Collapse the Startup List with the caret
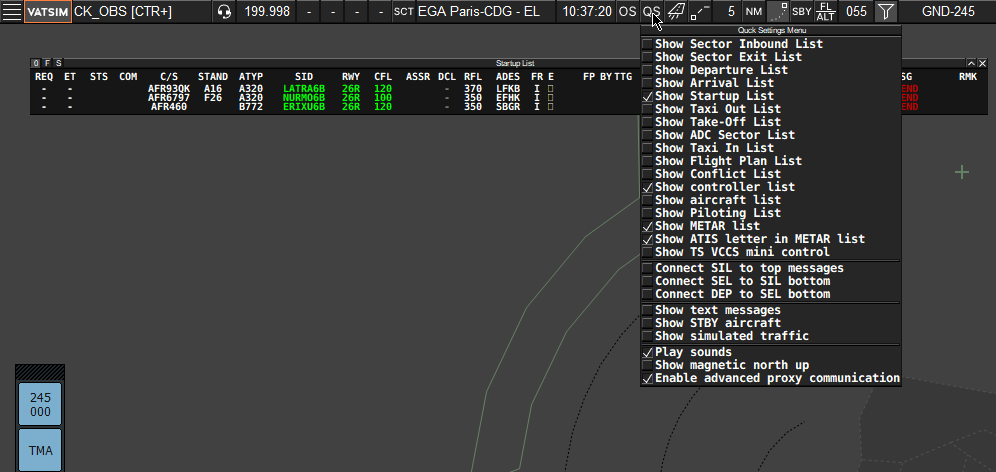 (x=971, y=63)
